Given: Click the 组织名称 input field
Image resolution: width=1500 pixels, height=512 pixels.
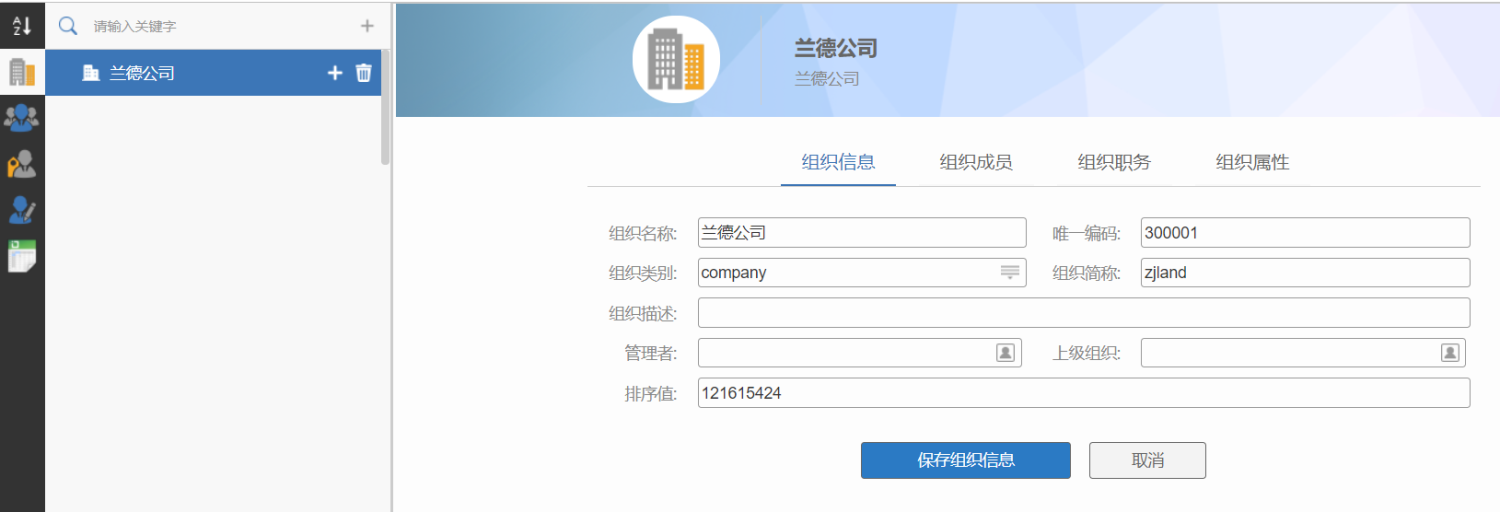Looking at the screenshot, I should pos(862,232).
